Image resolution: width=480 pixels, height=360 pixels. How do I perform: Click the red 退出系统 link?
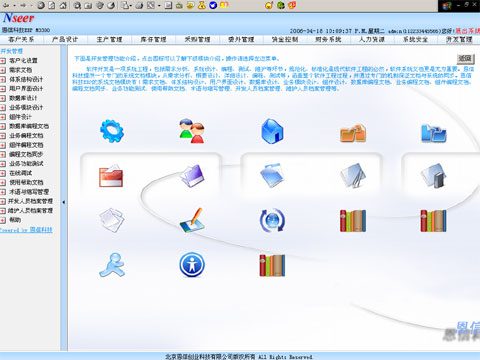click(468, 31)
